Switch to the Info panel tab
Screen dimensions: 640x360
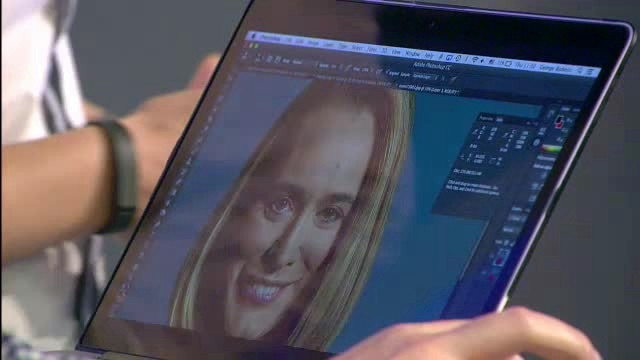(x=499, y=119)
